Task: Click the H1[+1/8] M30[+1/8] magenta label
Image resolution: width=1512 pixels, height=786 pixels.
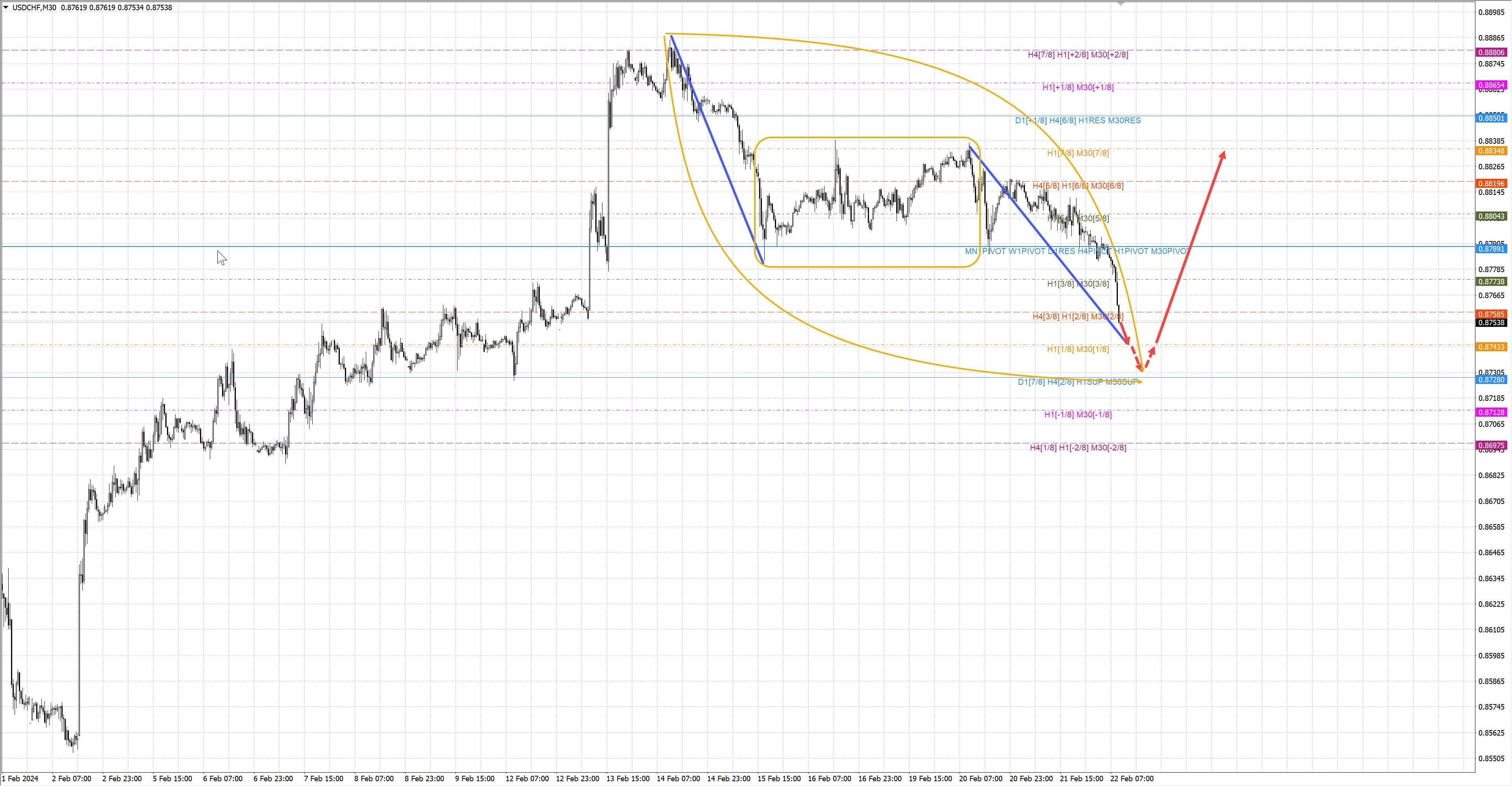Action: 1078,87
